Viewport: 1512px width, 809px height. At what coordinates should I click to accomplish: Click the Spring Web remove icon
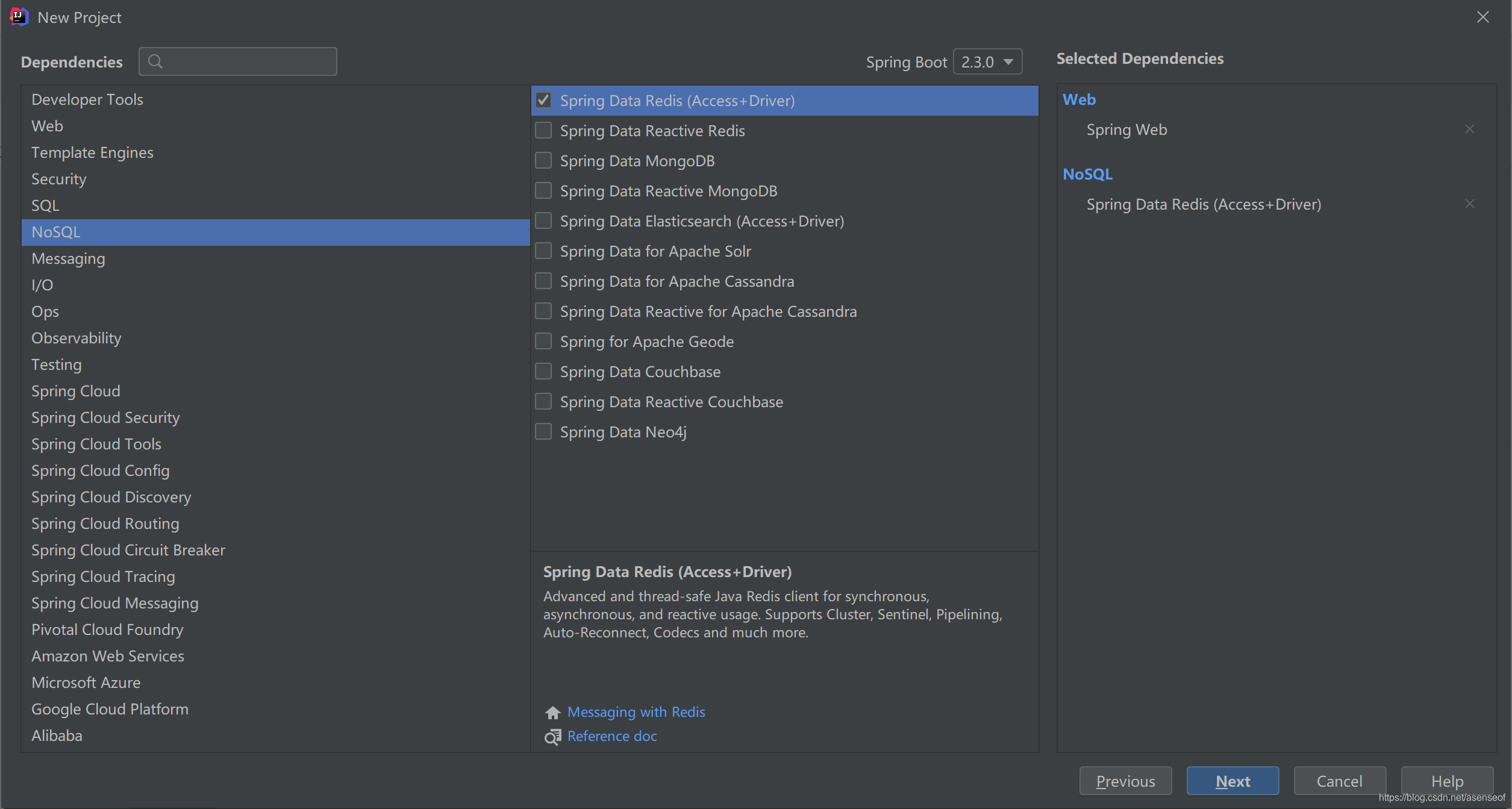pos(1470,128)
